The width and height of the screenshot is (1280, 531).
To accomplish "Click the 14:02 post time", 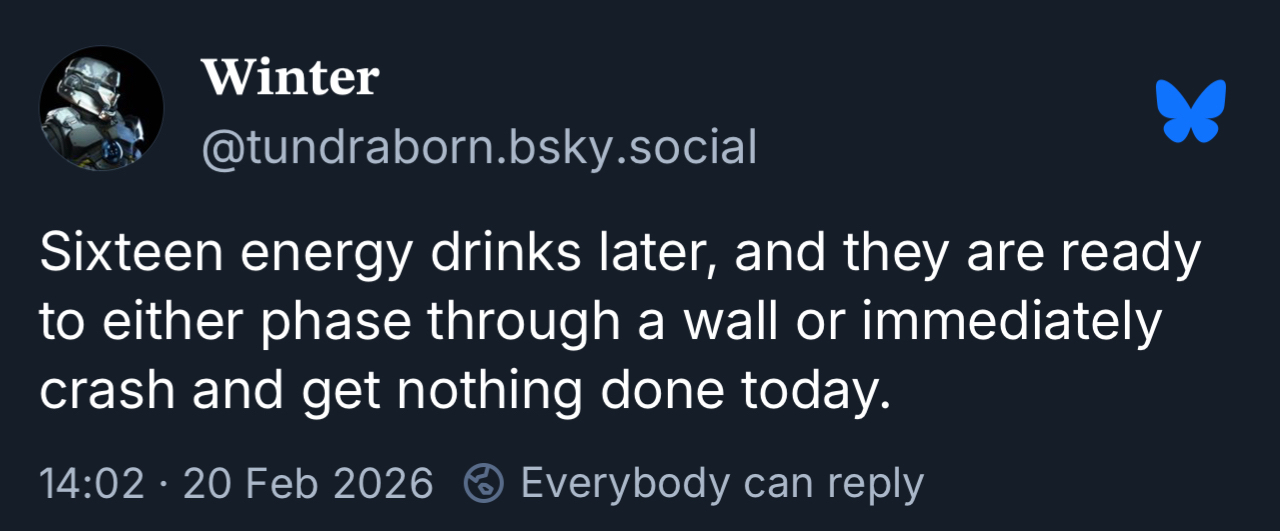I will click(91, 484).
